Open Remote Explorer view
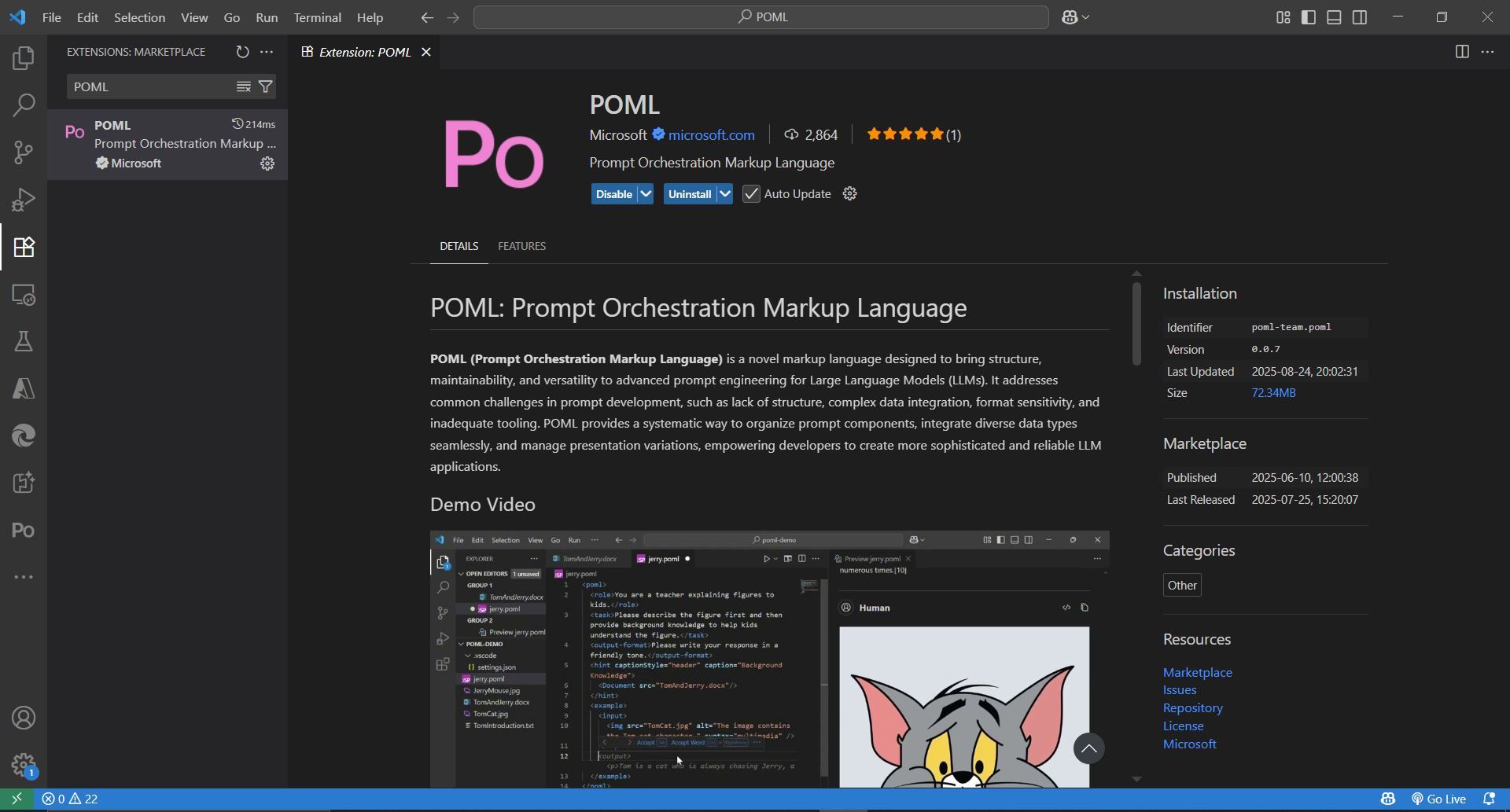The height and width of the screenshot is (812, 1510). click(24, 295)
